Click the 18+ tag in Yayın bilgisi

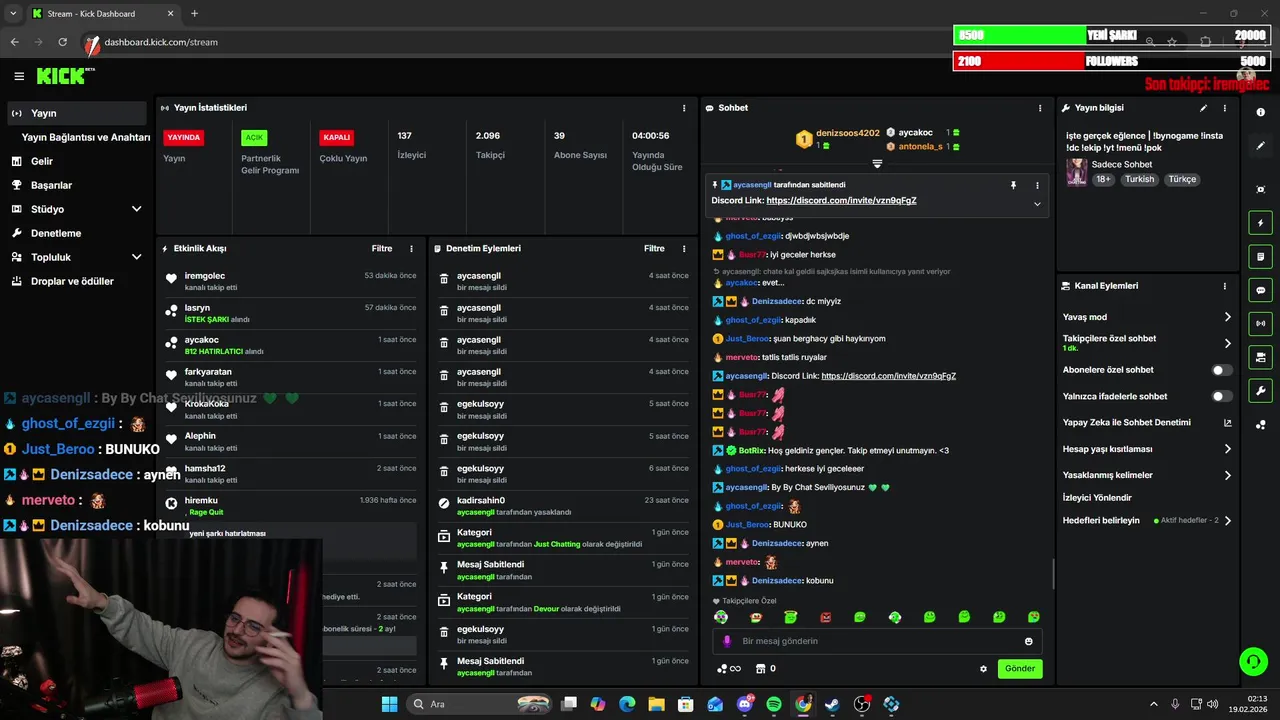(1103, 179)
